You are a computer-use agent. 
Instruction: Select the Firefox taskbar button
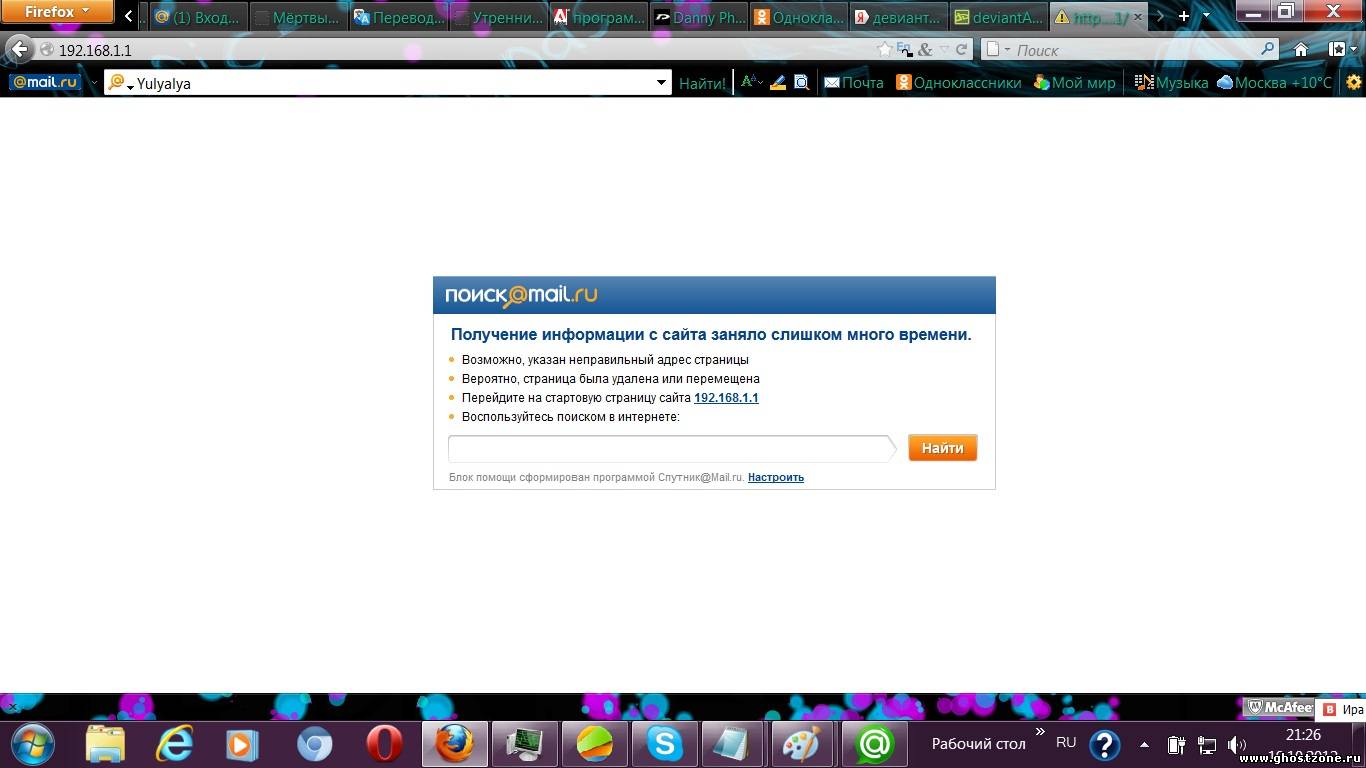click(455, 745)
